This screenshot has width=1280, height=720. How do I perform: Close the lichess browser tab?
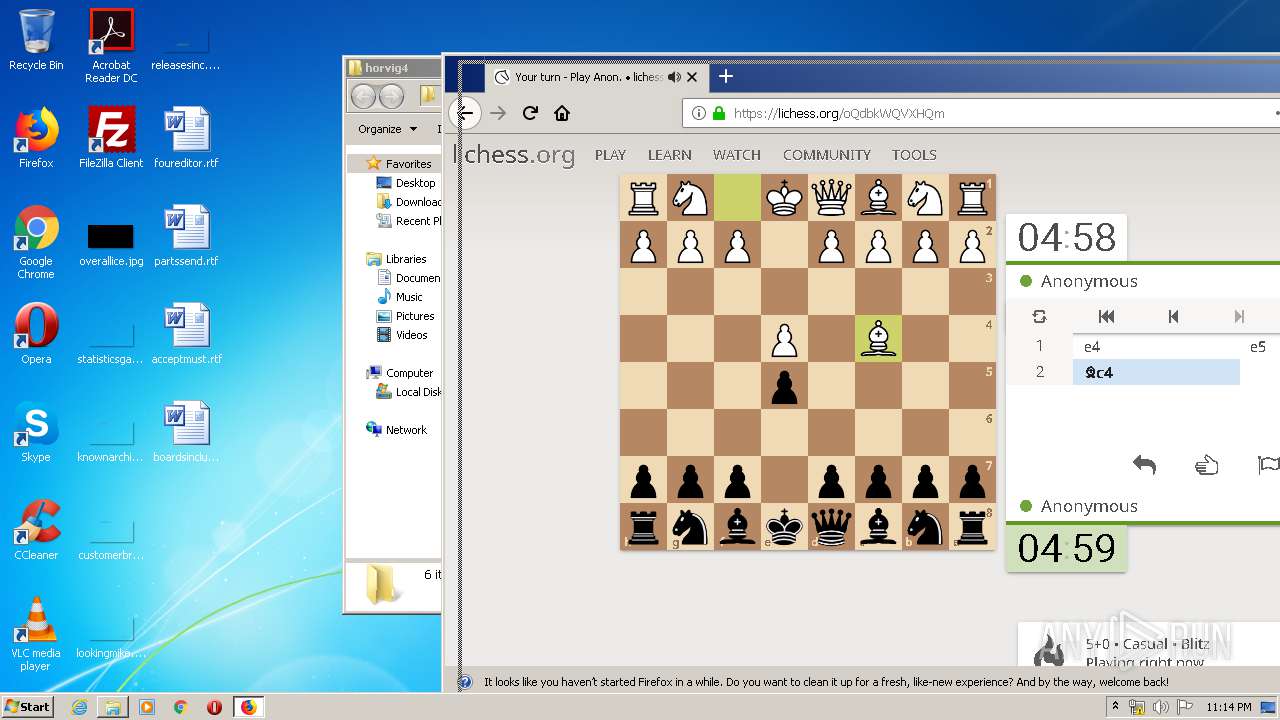692,77
